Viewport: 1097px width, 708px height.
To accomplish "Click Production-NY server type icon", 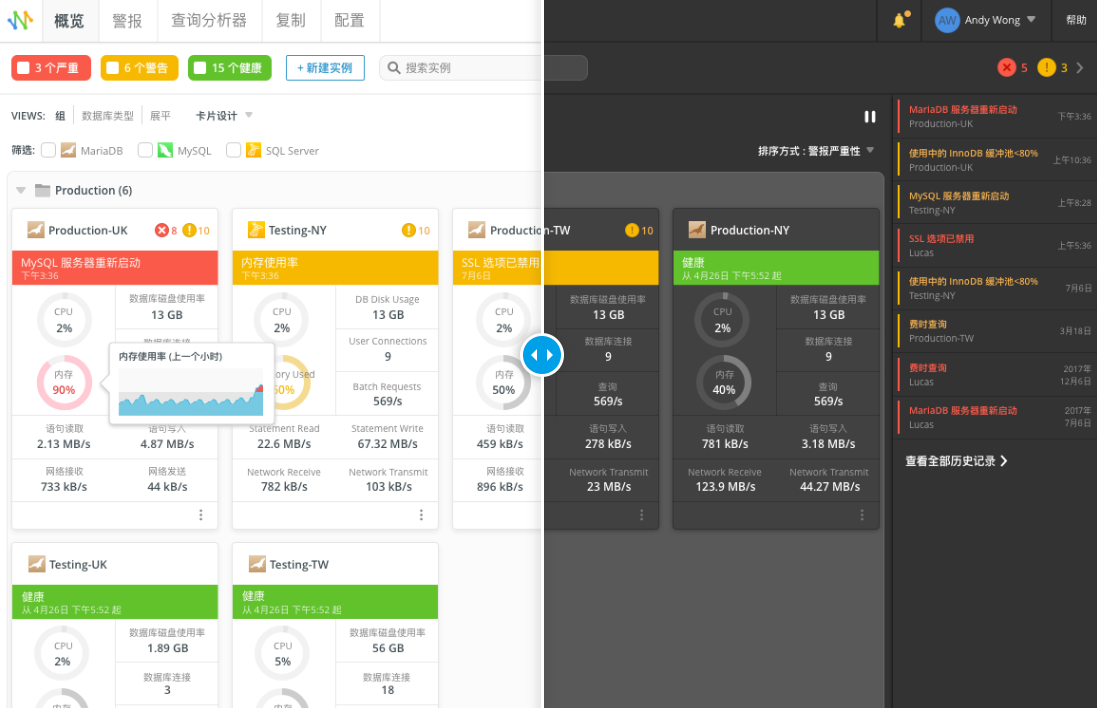I will [x=697, y=229].
